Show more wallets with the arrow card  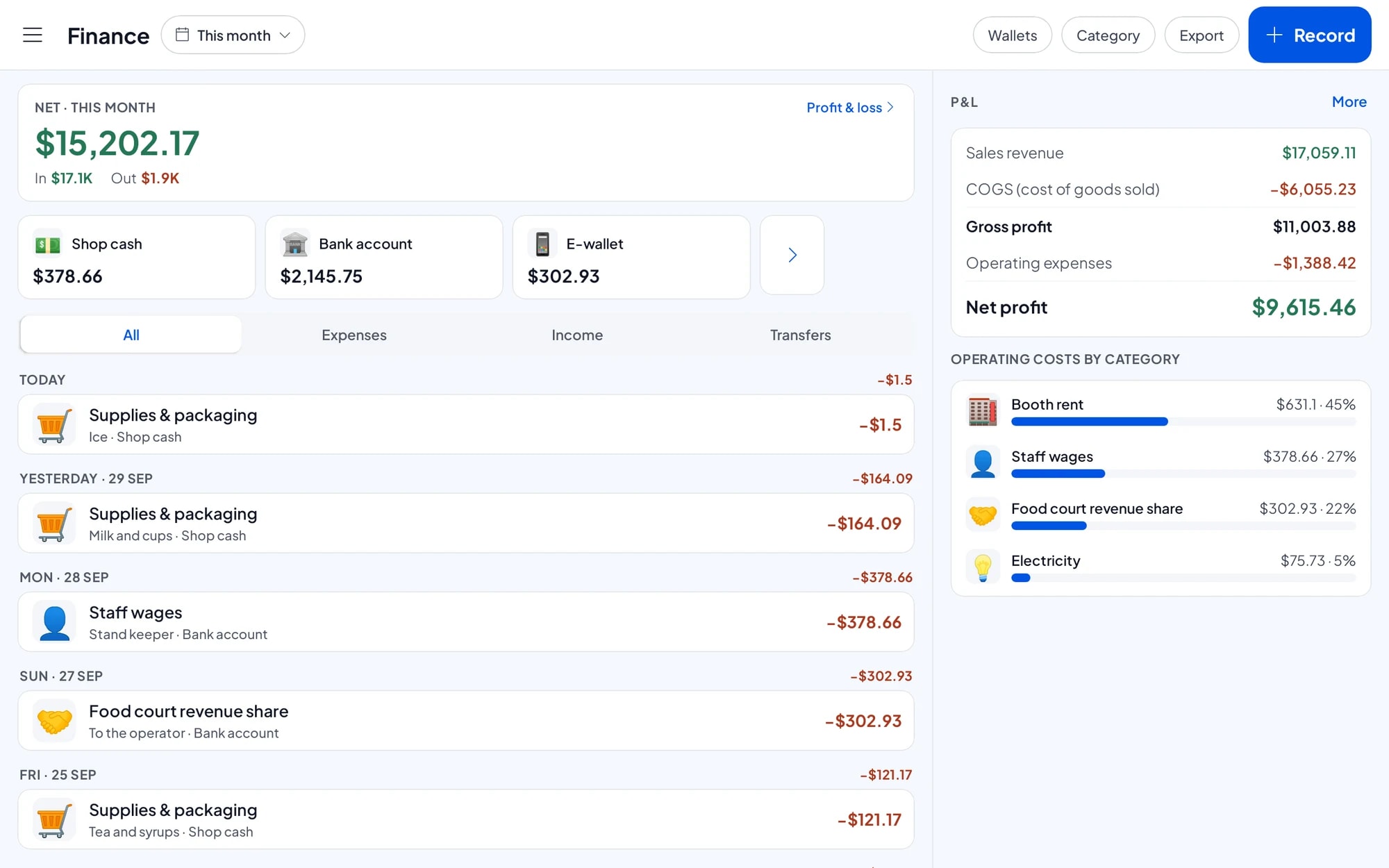pyautogui.click(x=792, y=256)
